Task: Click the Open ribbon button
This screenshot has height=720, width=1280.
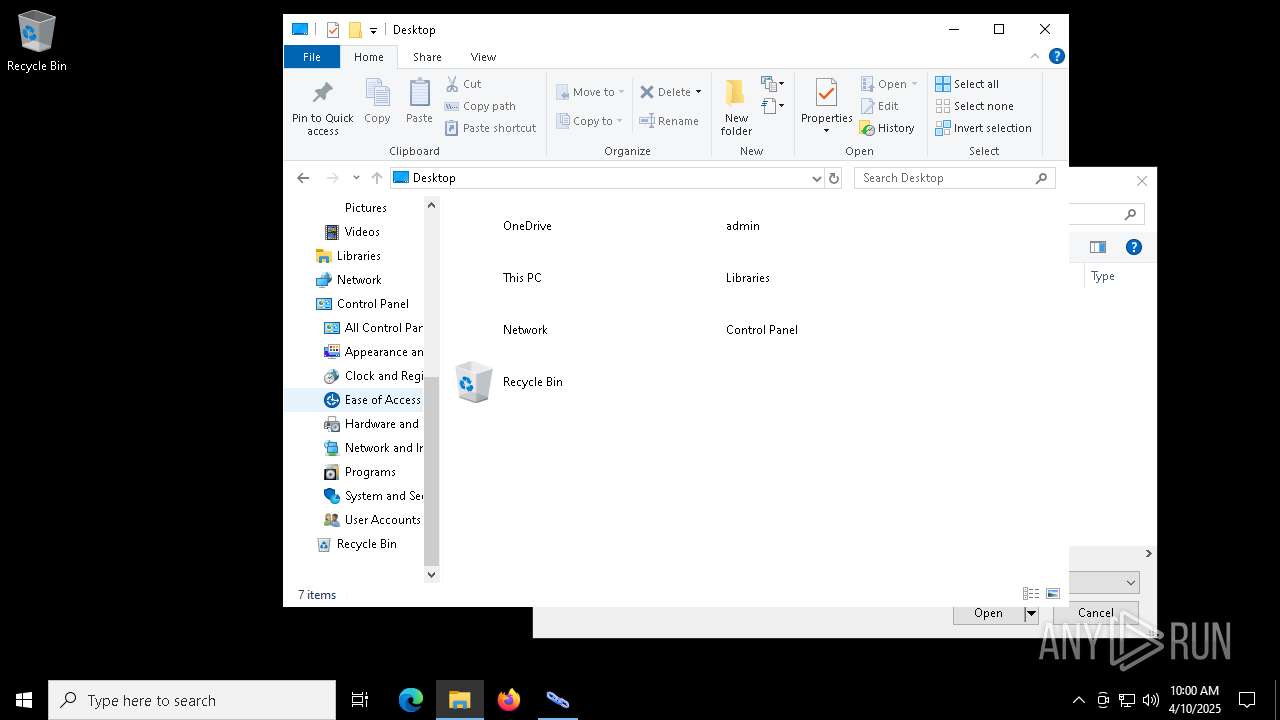Action: pos(888,84)
